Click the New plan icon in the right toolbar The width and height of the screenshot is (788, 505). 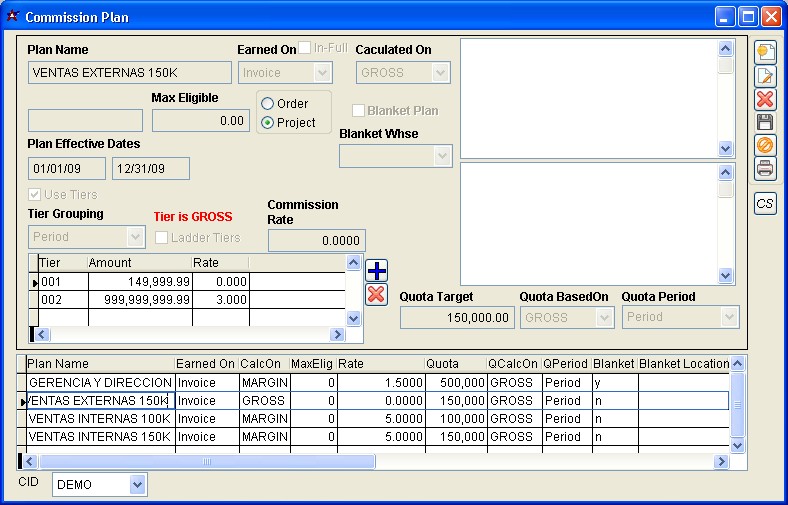click(765, 52)
